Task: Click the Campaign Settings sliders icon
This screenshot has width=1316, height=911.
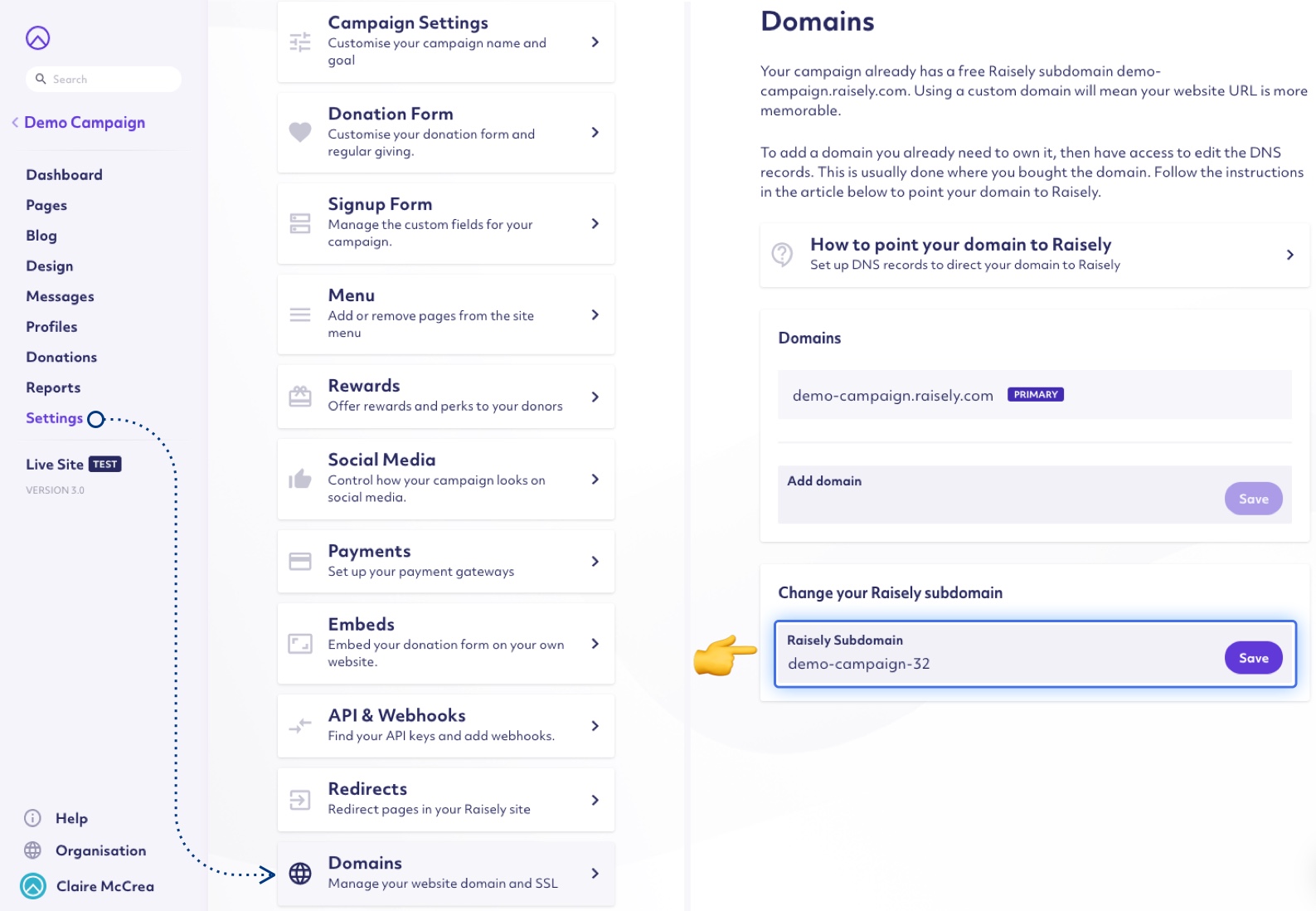Action: 300,41
